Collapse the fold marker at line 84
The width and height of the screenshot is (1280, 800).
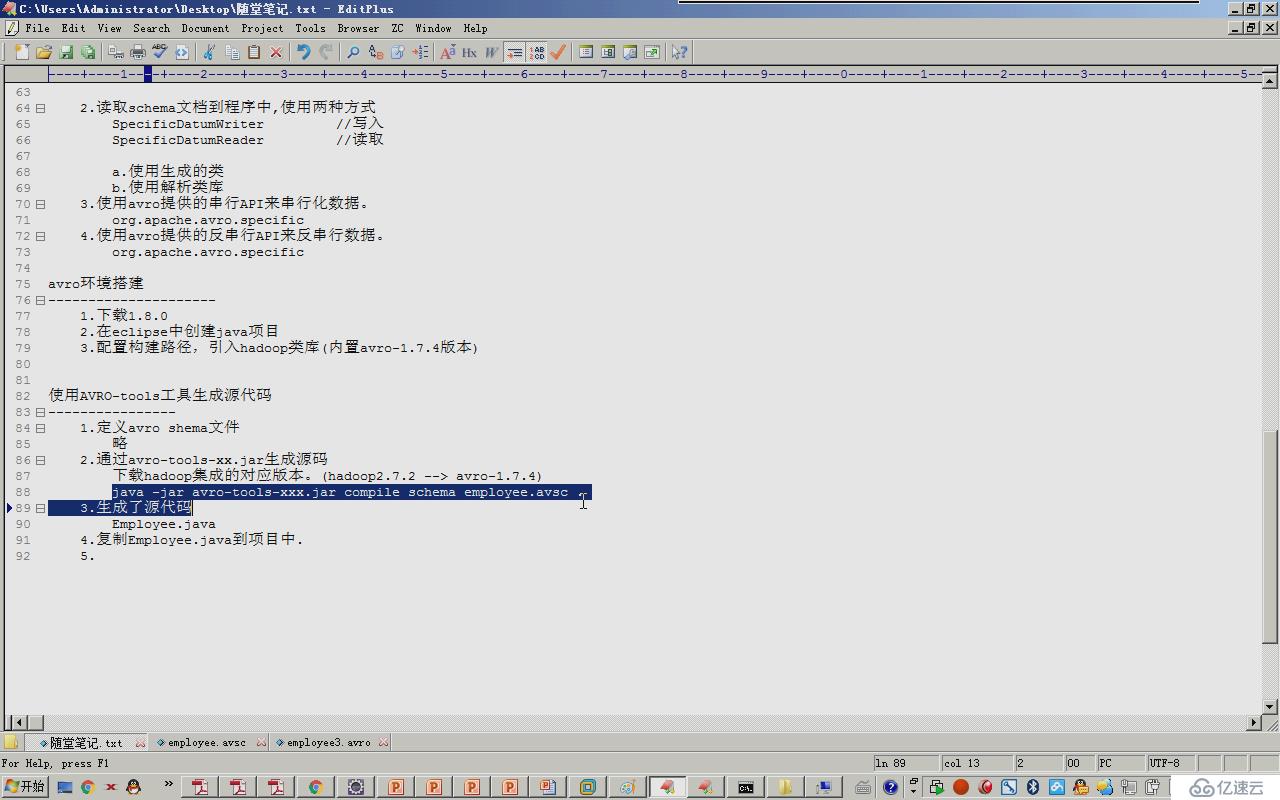(41, 428)
